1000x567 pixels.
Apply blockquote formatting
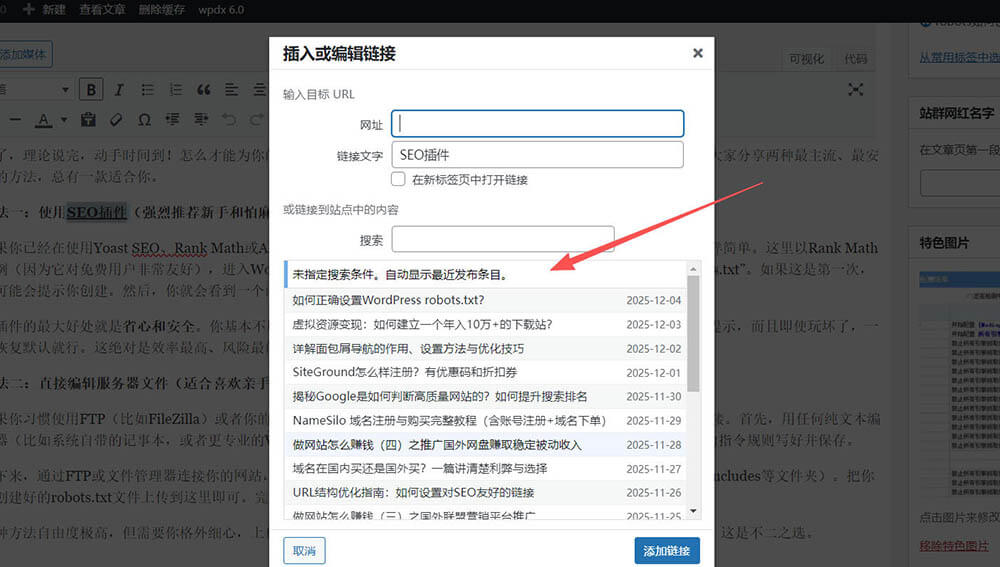204,90
